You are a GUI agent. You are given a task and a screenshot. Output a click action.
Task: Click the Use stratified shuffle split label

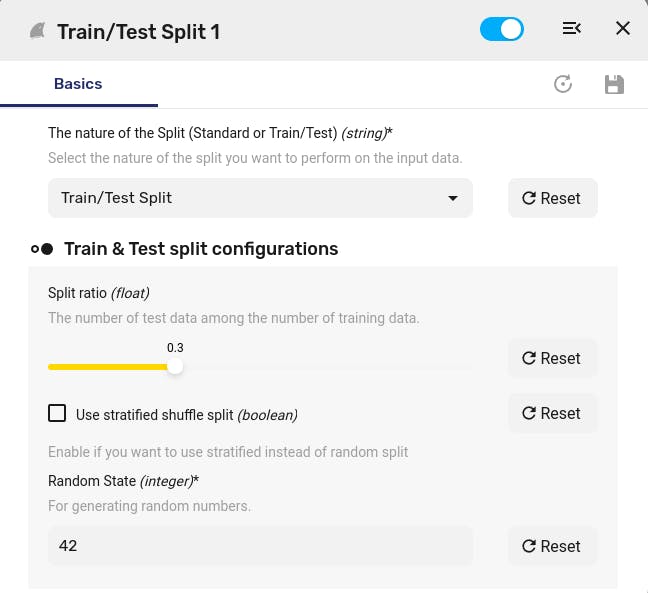(187, 415)
